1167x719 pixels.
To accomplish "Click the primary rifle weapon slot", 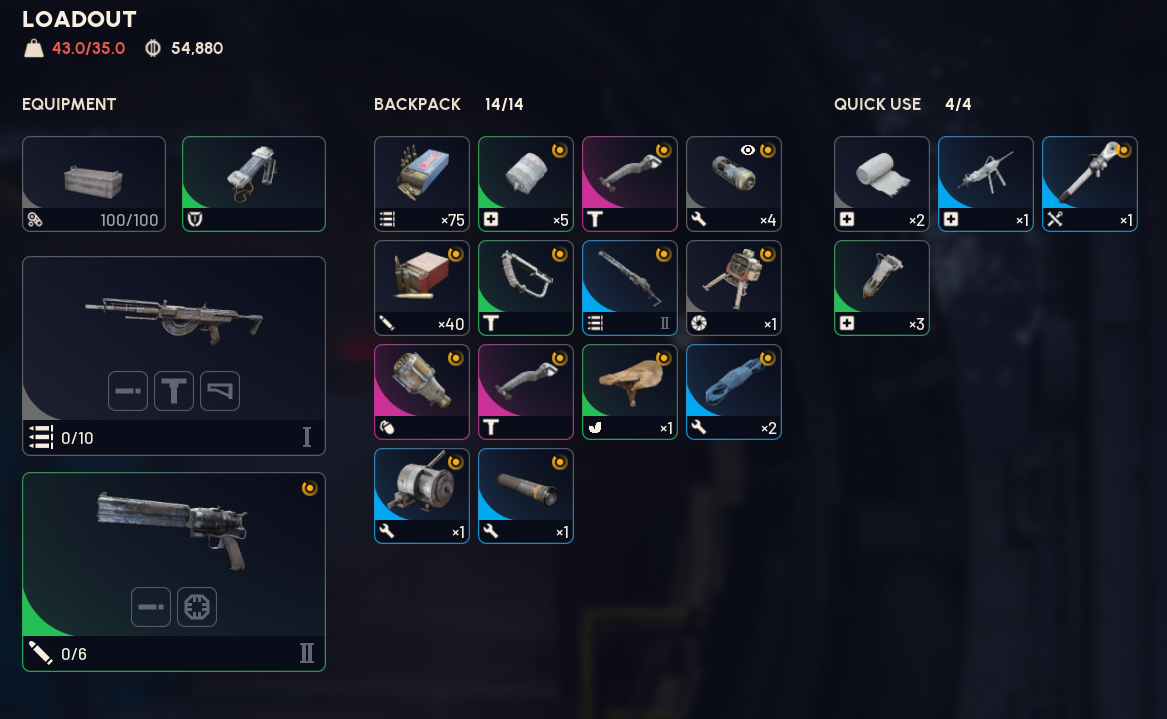I will pos(173,356).
